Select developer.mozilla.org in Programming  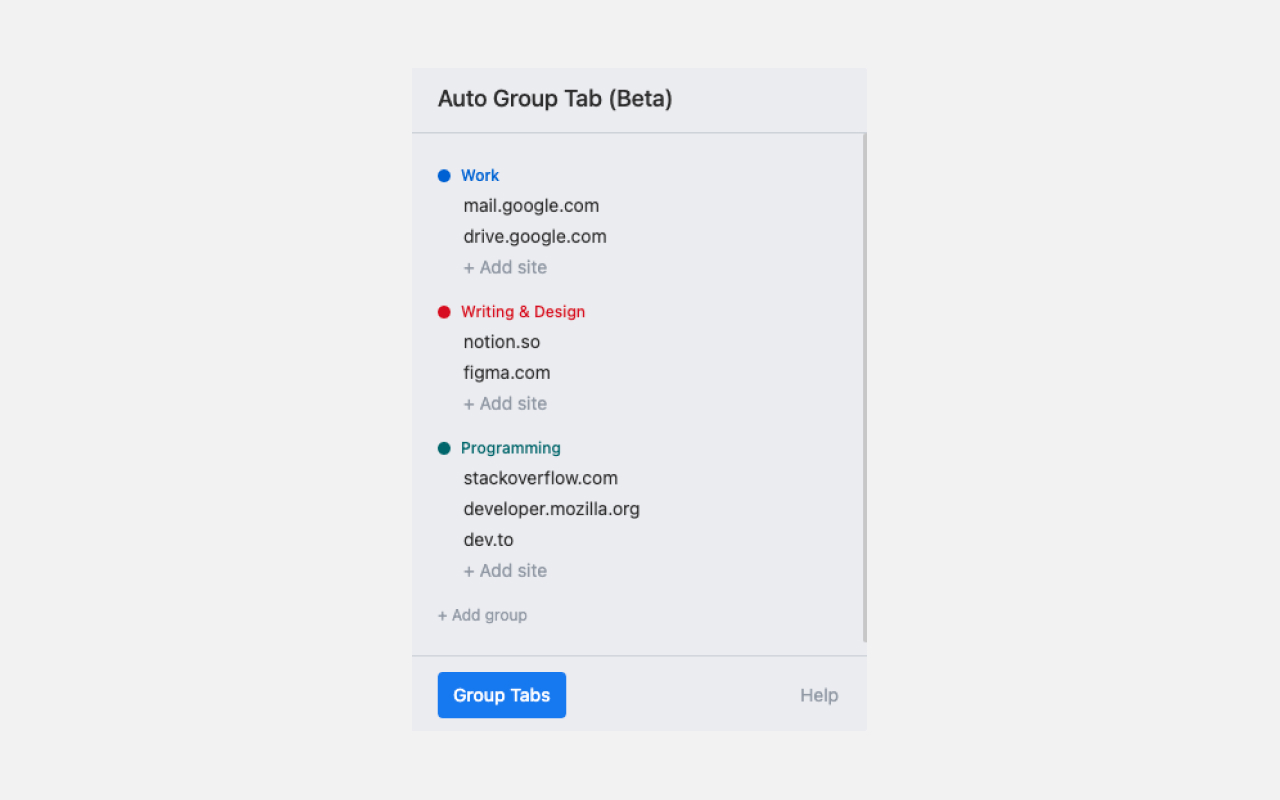tap(551, 509)
